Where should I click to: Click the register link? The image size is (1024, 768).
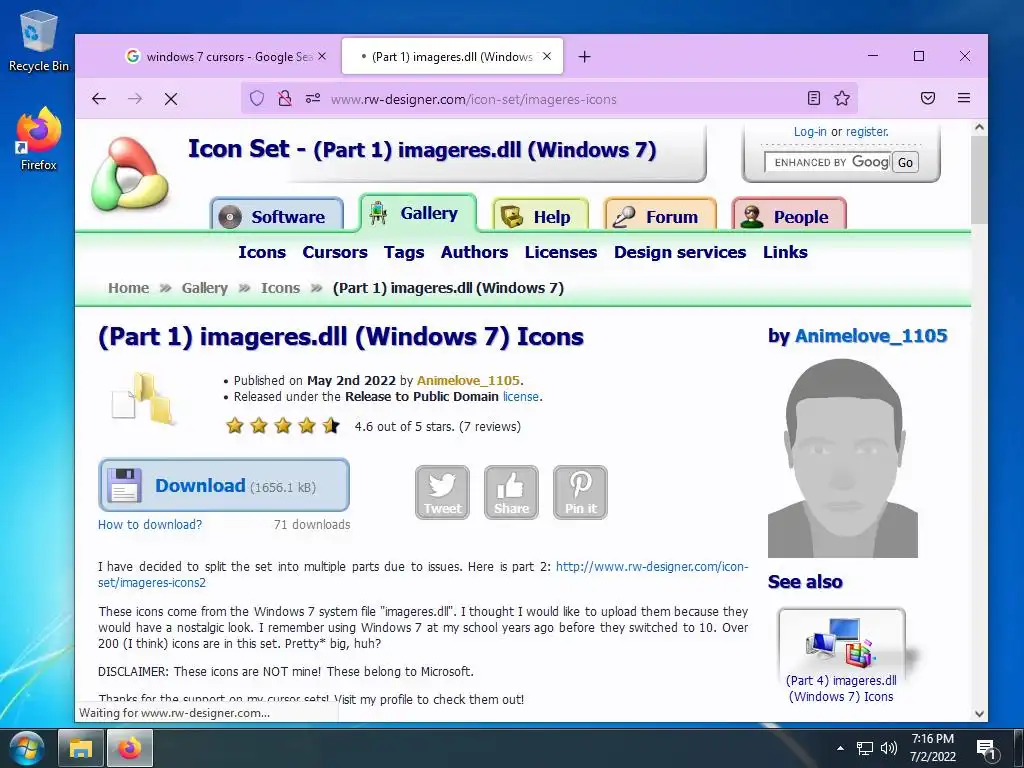[x=867, y=131]
